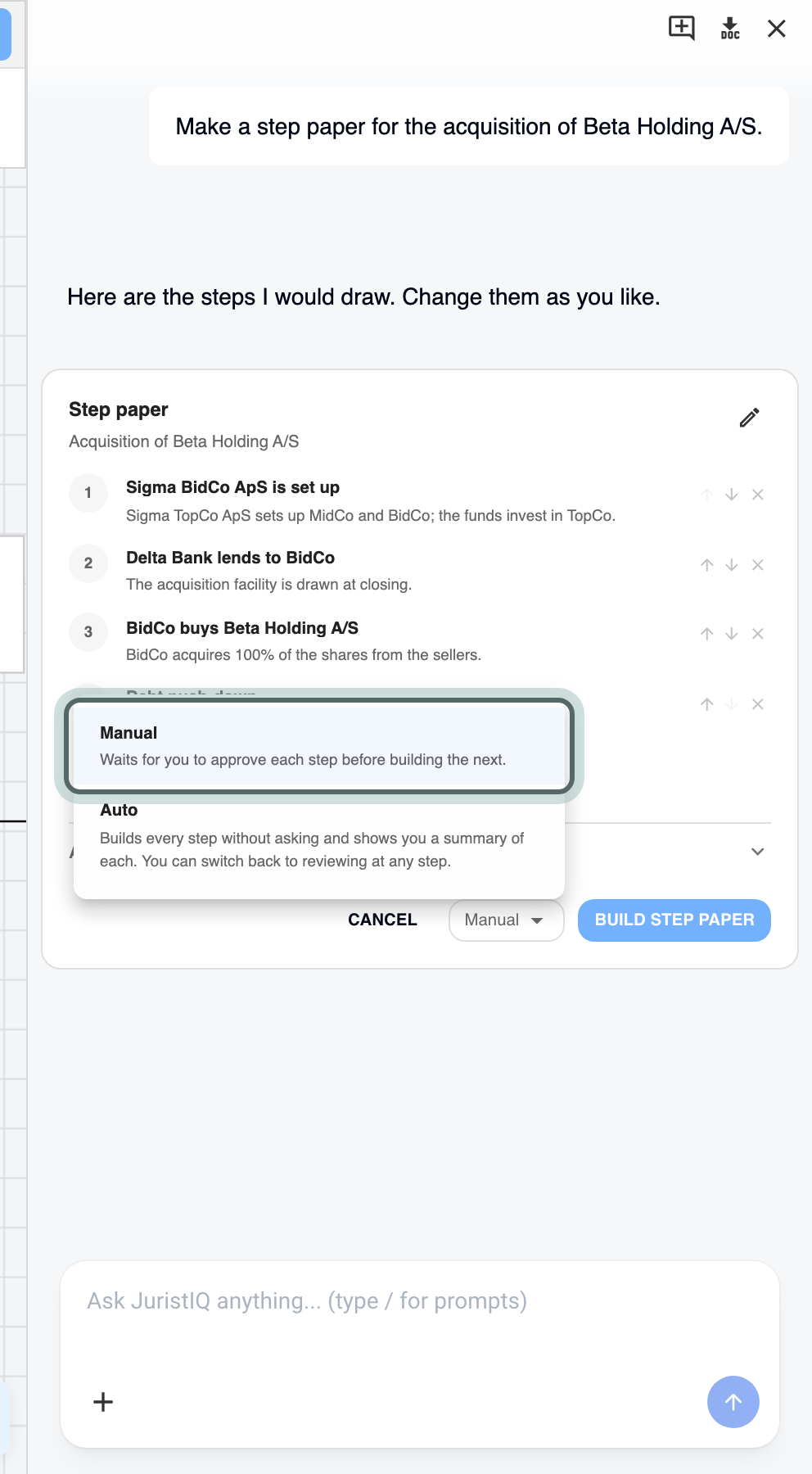Add attachment with plus icon
The width and height of the screenshot is (812, 1474).
pos(103,1402)
